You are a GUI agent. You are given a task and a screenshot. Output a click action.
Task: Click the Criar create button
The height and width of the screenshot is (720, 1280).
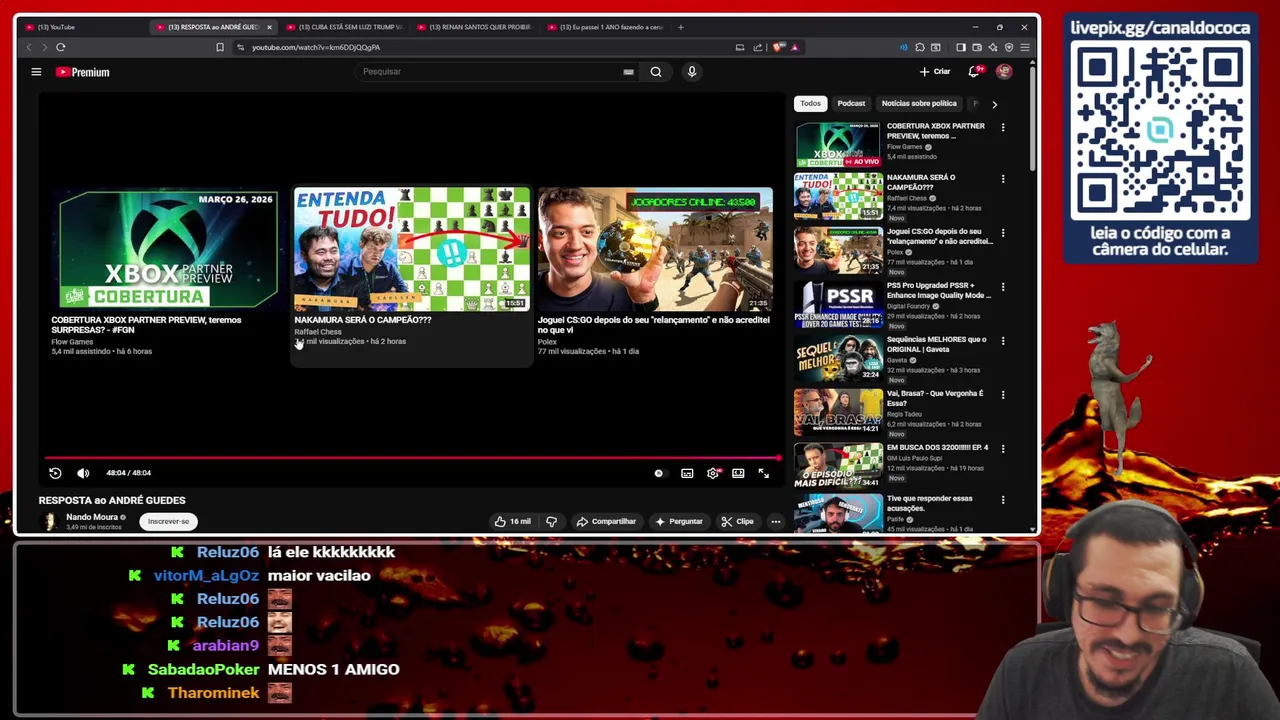point(935,72)
